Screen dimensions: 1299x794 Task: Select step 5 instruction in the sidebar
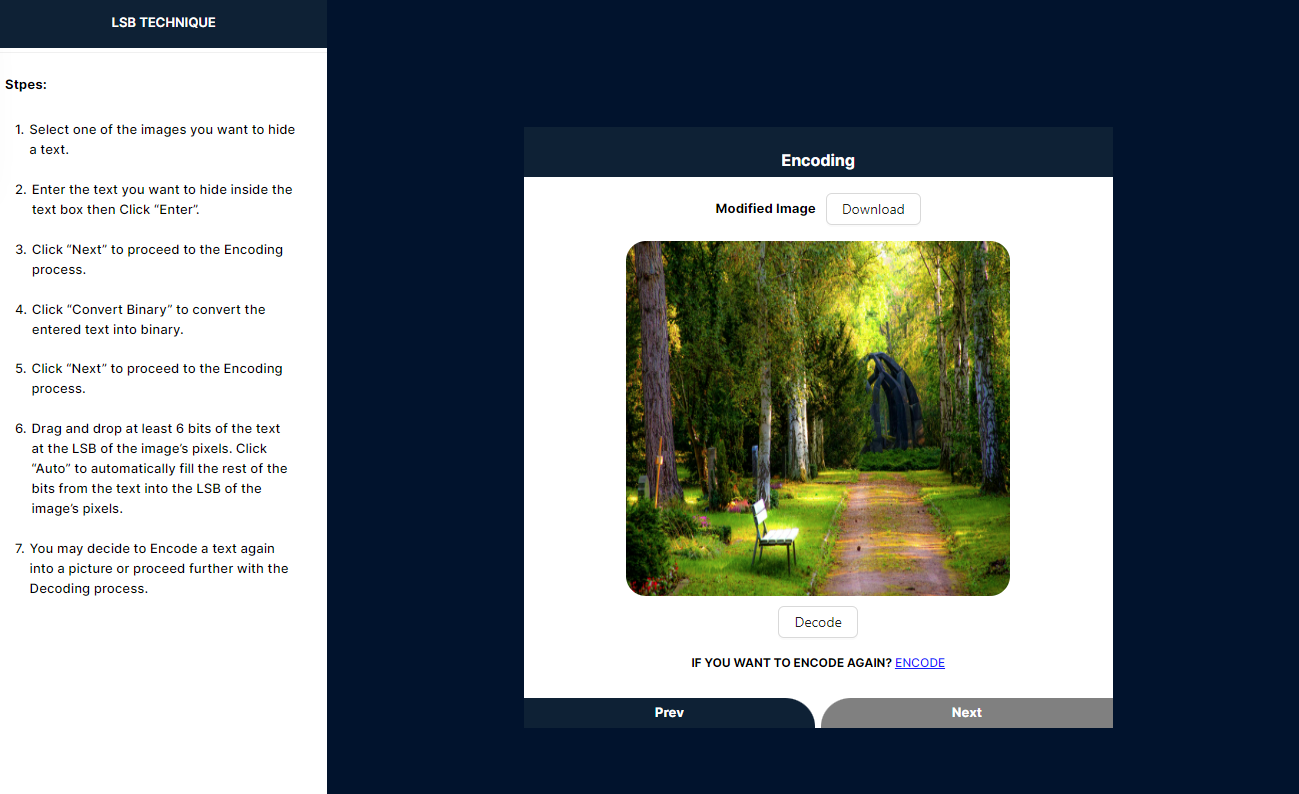click(x=157, y=378)
